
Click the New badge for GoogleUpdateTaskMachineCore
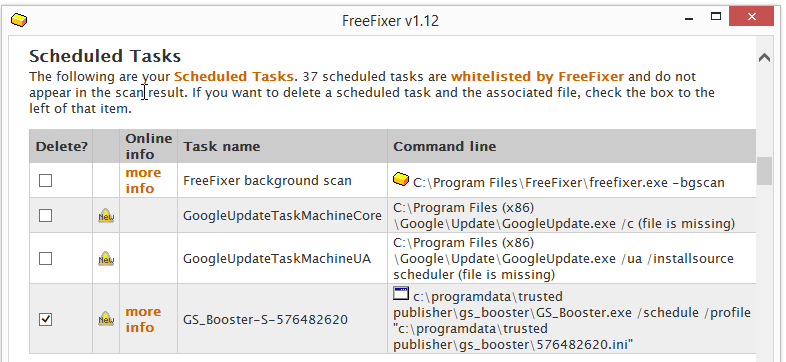tap(106, 216)
